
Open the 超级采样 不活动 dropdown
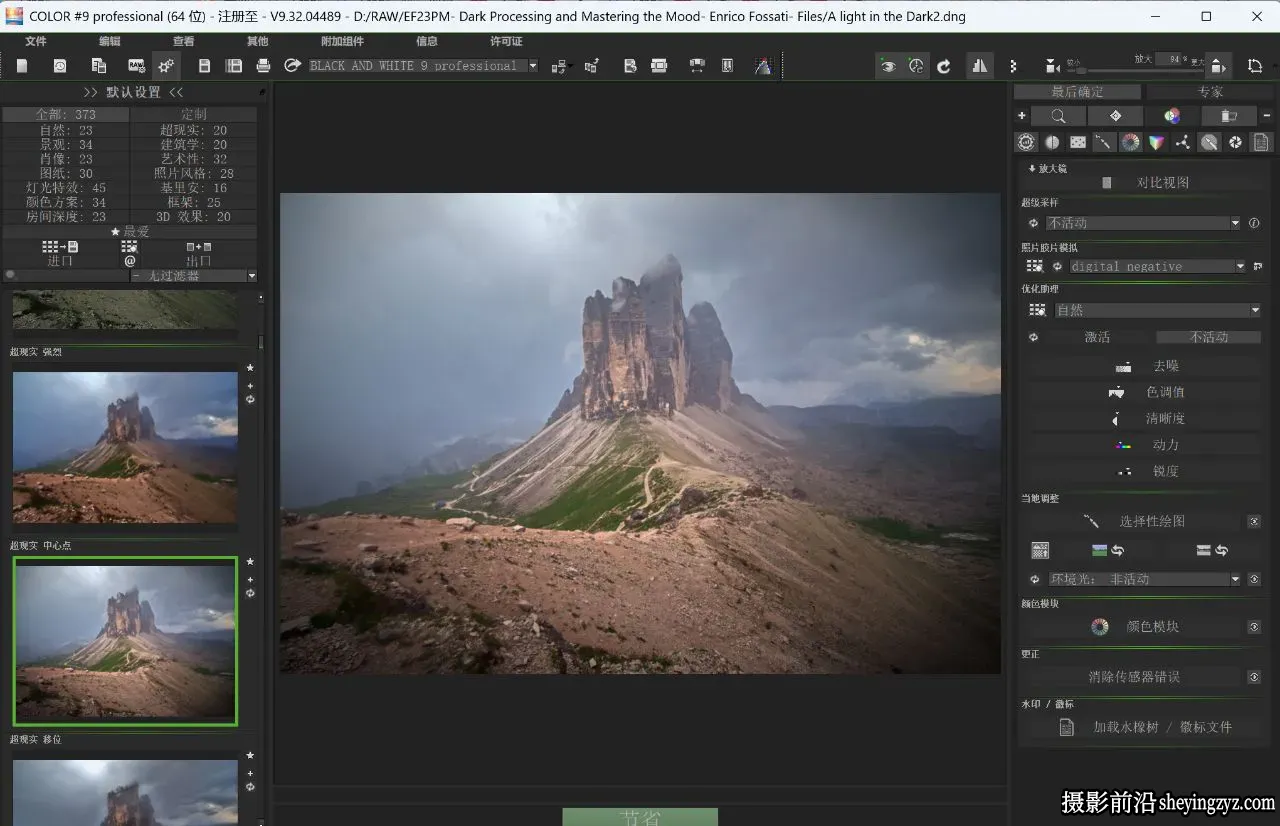[x=1143, y=223]
